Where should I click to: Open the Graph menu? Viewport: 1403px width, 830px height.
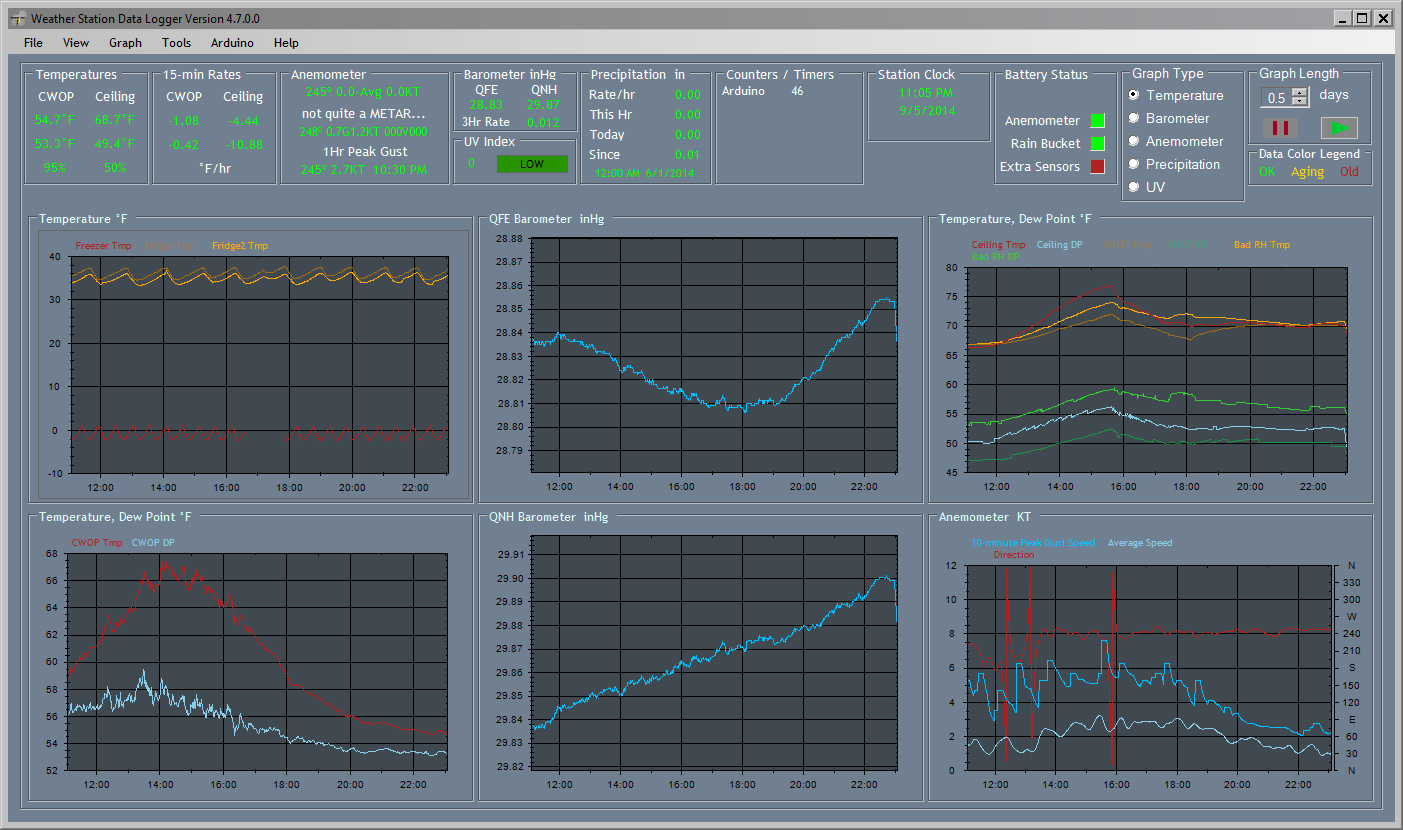(125, 43)
